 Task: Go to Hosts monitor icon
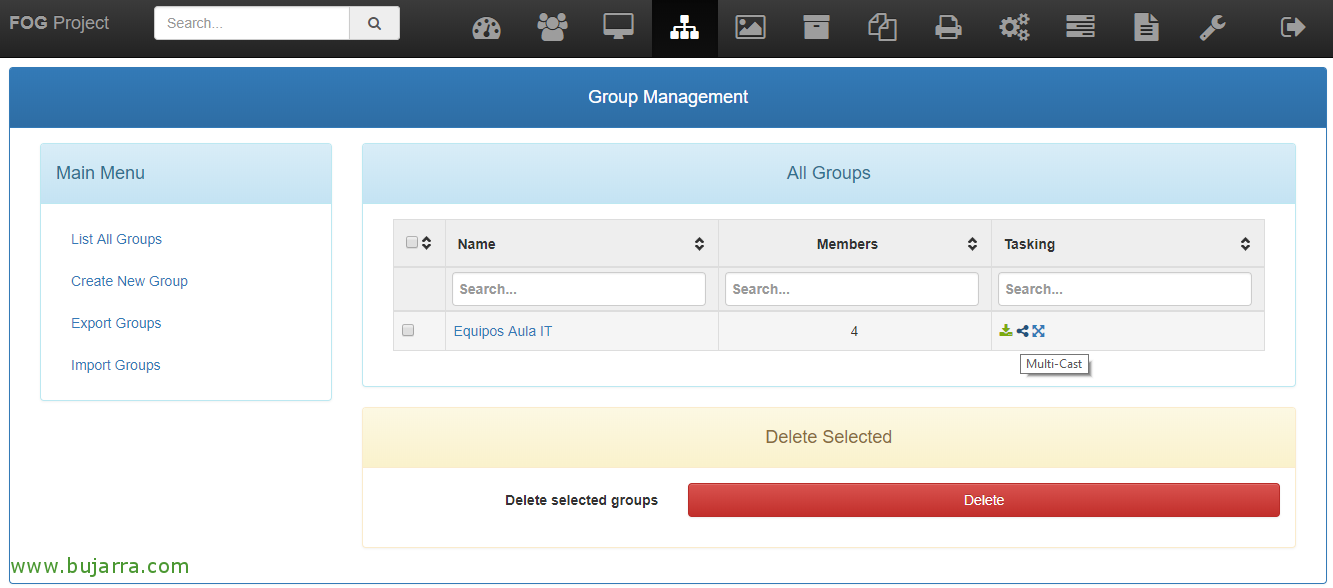pos(618,27)
